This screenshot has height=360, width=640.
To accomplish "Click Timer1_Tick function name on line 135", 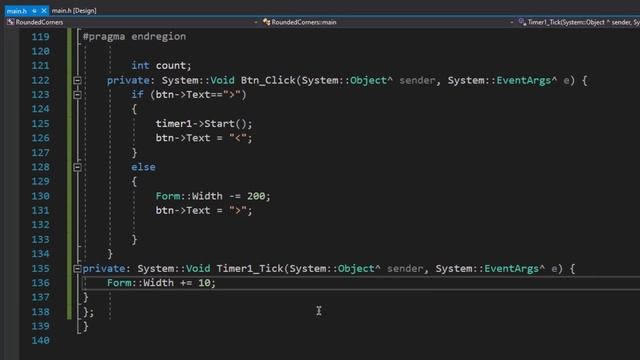I will [250, 269].
